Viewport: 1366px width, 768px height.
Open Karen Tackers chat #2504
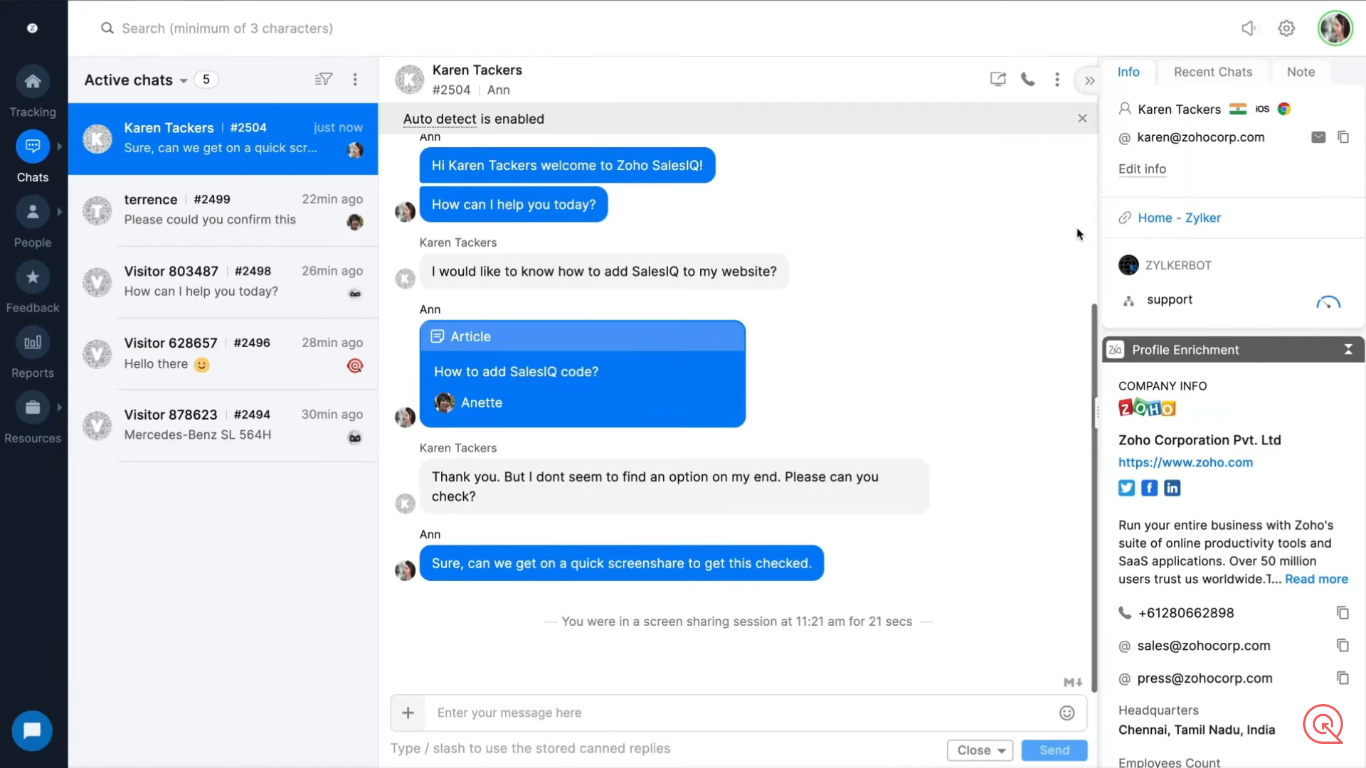click(223, 139)
